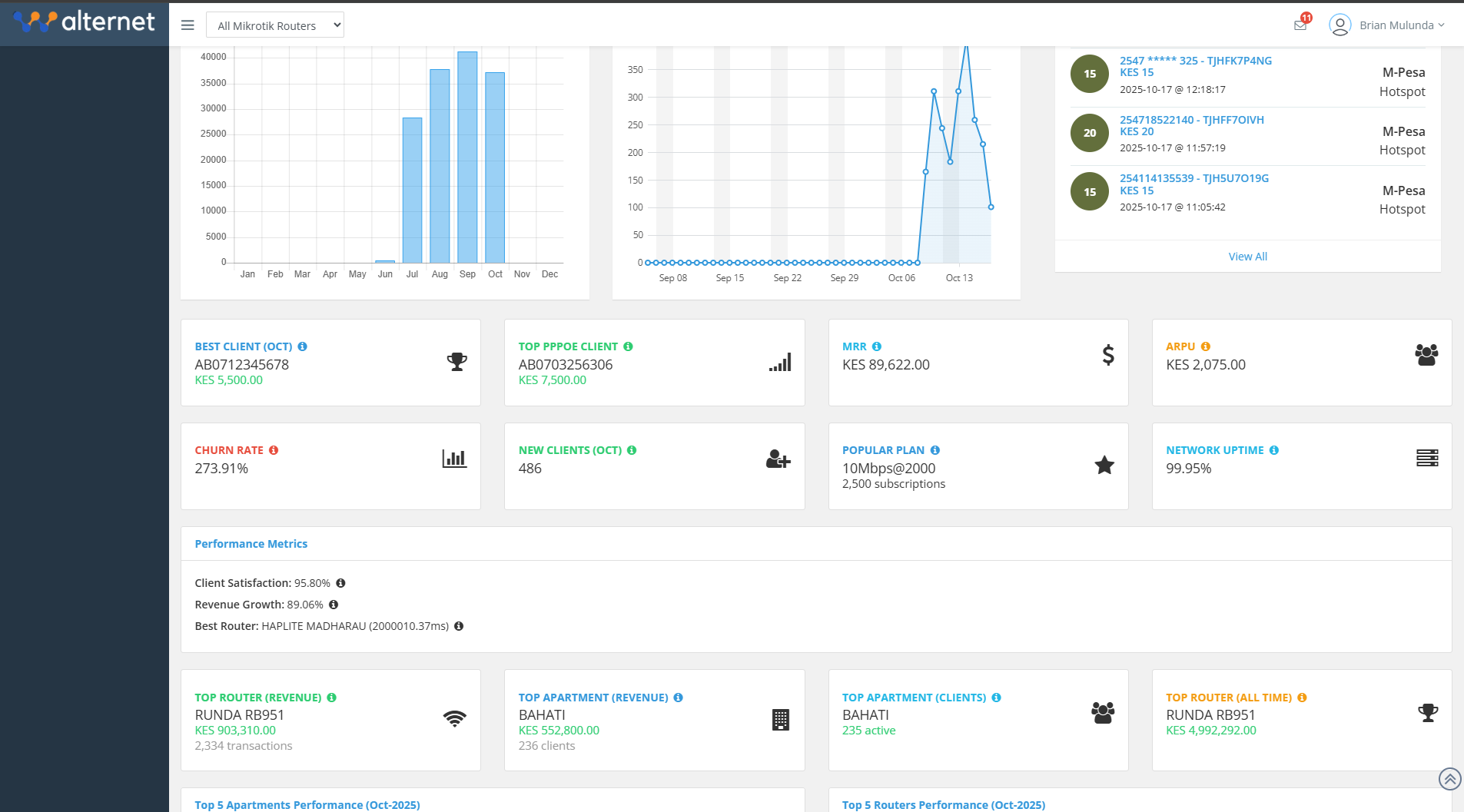The image size is (1464, 812).
Task: Open the sidebar hamburger menu
Action: [x=187, y=25]
